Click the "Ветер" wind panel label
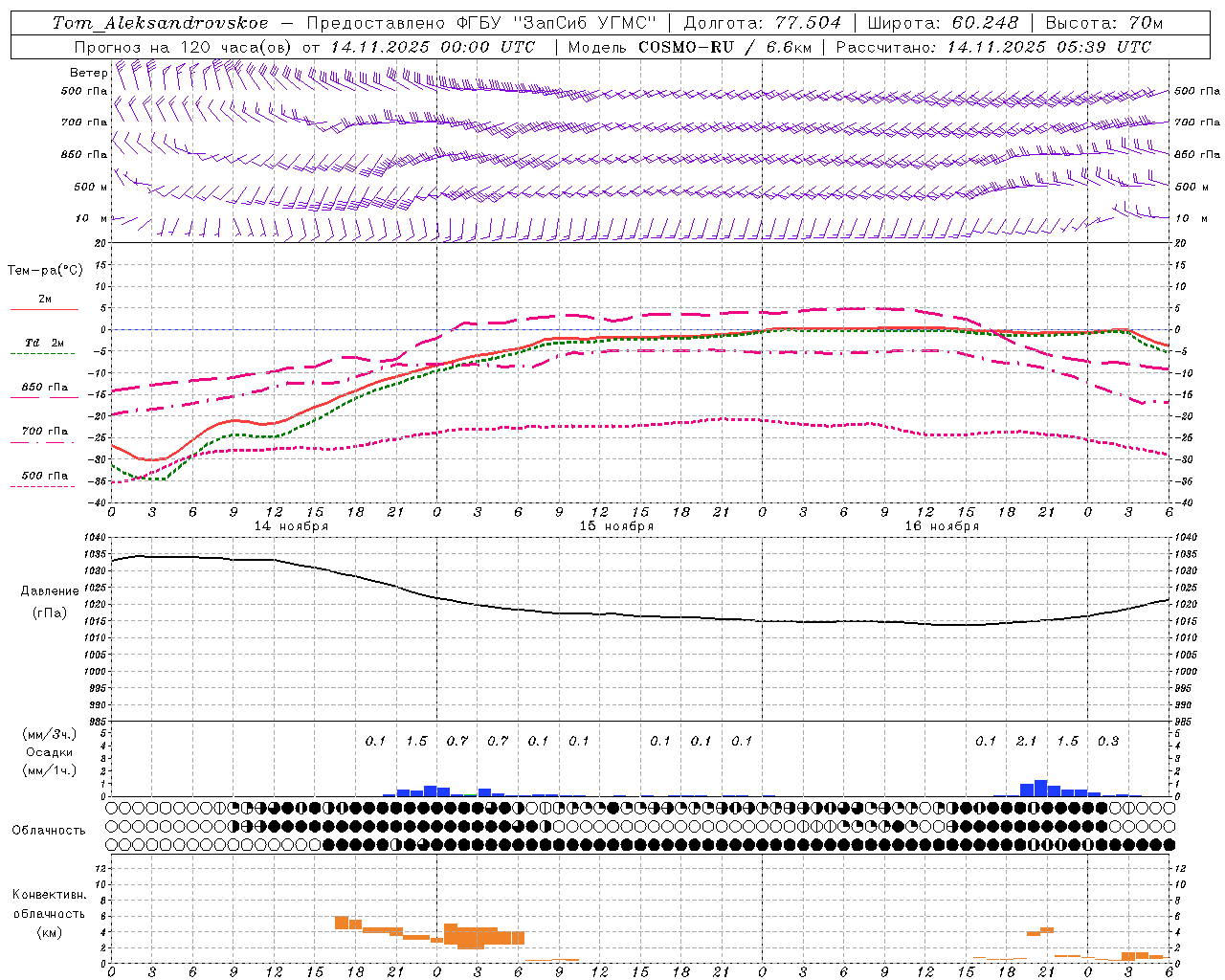1225x980 pixels. pos(89,73)
